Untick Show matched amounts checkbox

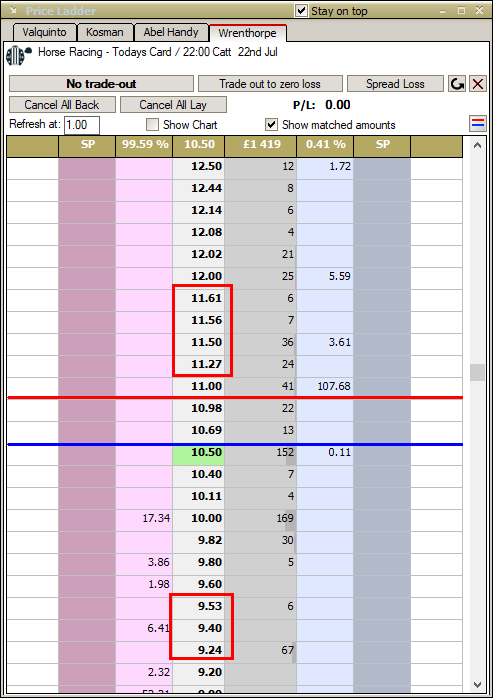click(x=271, y=125)
